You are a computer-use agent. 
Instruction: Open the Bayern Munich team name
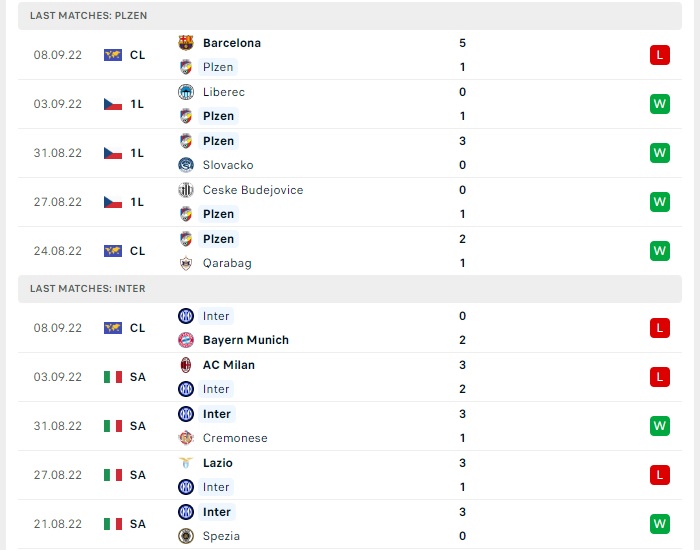pyautogui.click(x=246, y=340)
